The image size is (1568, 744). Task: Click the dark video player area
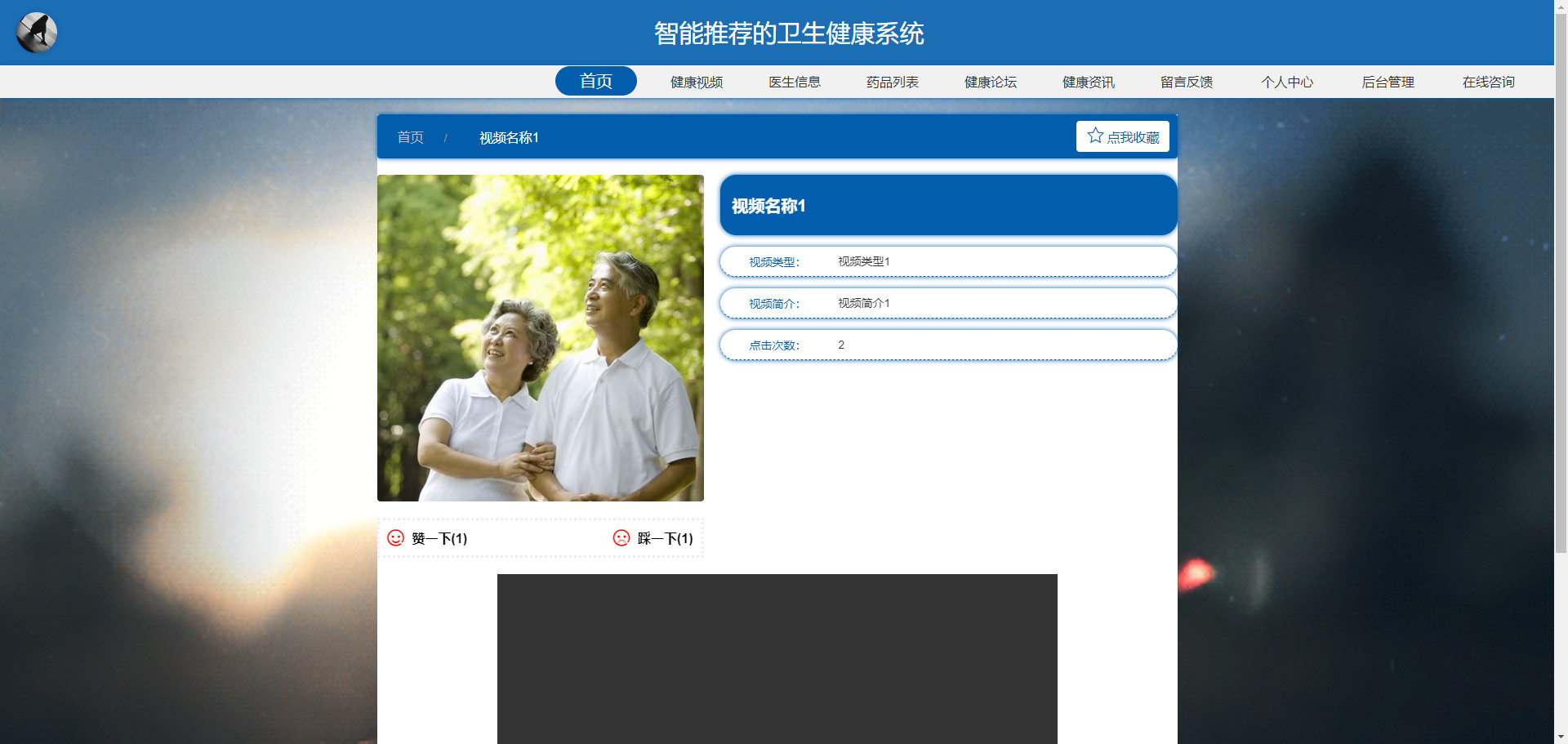(x=777, y=658)
